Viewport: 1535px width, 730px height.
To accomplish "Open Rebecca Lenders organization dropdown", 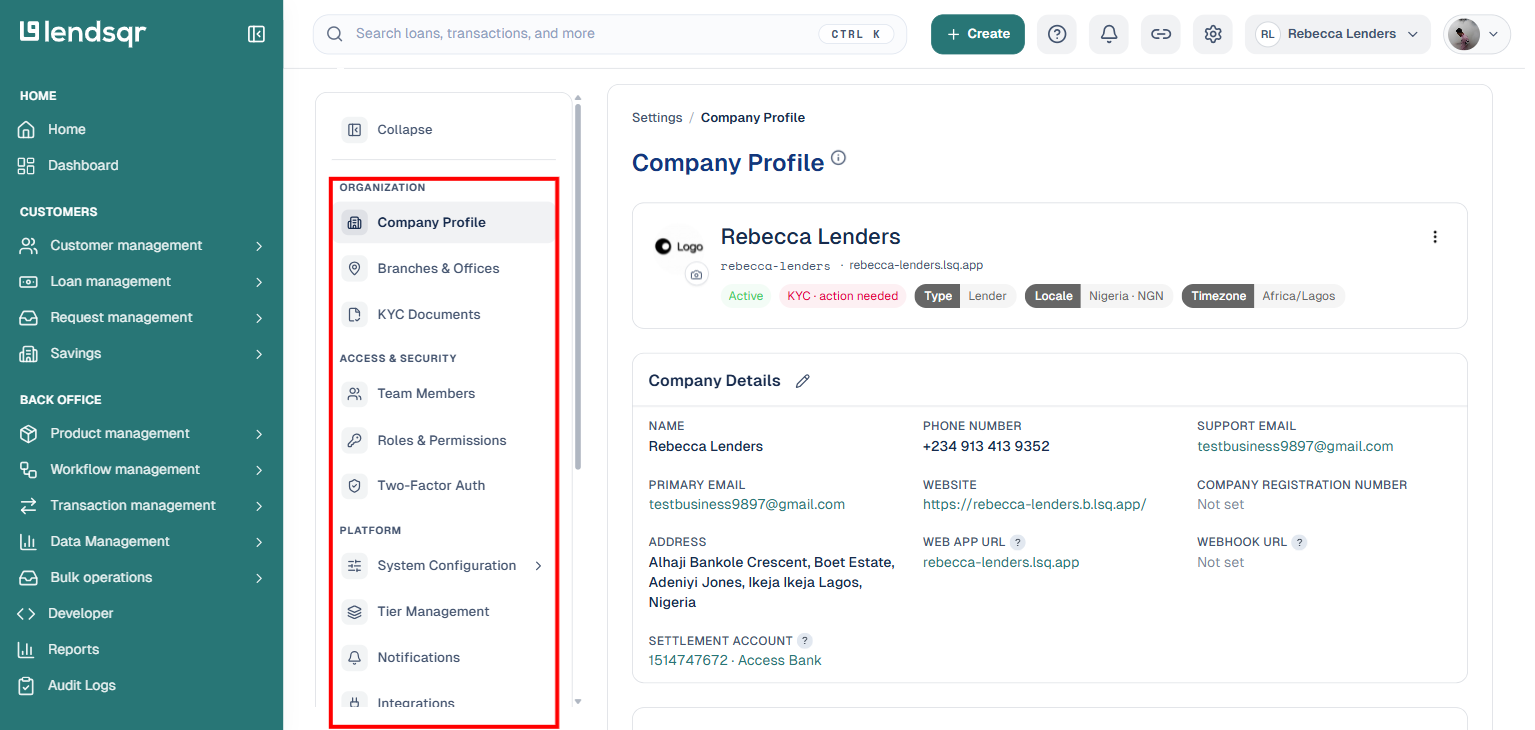I will click(x=1338, y=34).
